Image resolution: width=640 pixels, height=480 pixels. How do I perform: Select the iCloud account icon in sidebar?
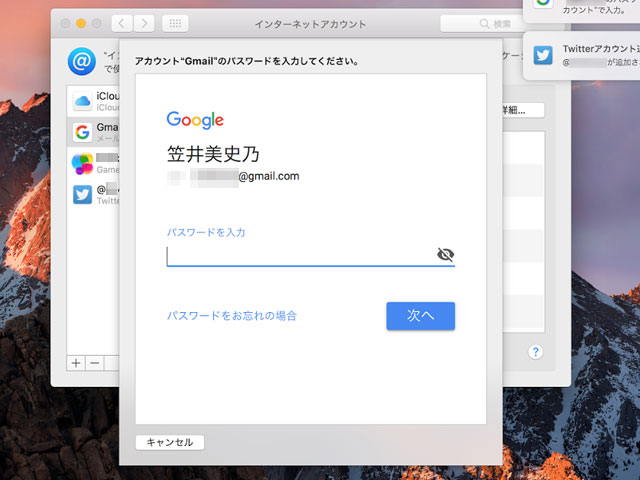(x=82, y=101)
